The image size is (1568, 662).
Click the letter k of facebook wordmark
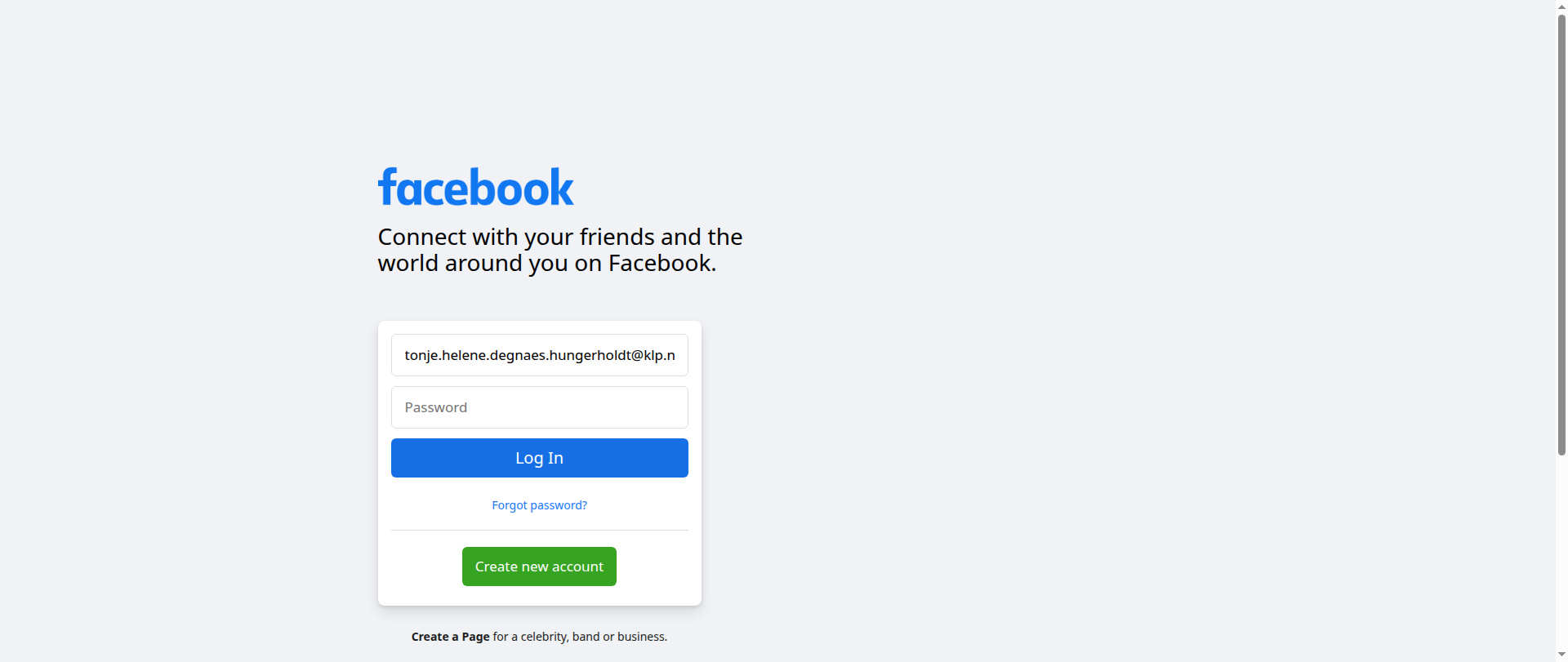point(562,187)
